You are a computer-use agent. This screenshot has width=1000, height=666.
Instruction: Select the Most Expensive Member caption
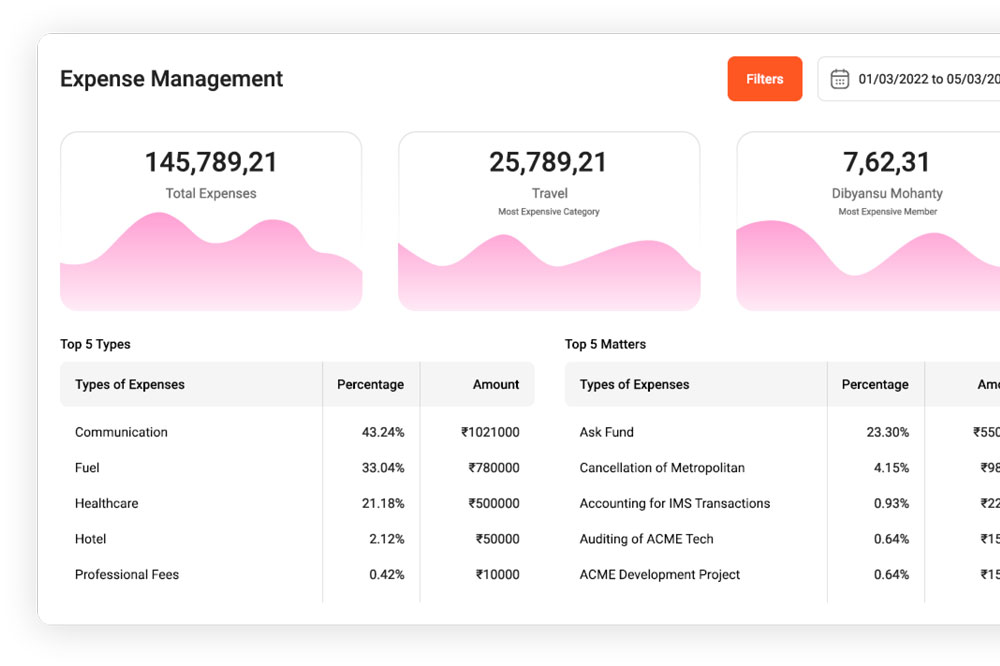[888, 212]
